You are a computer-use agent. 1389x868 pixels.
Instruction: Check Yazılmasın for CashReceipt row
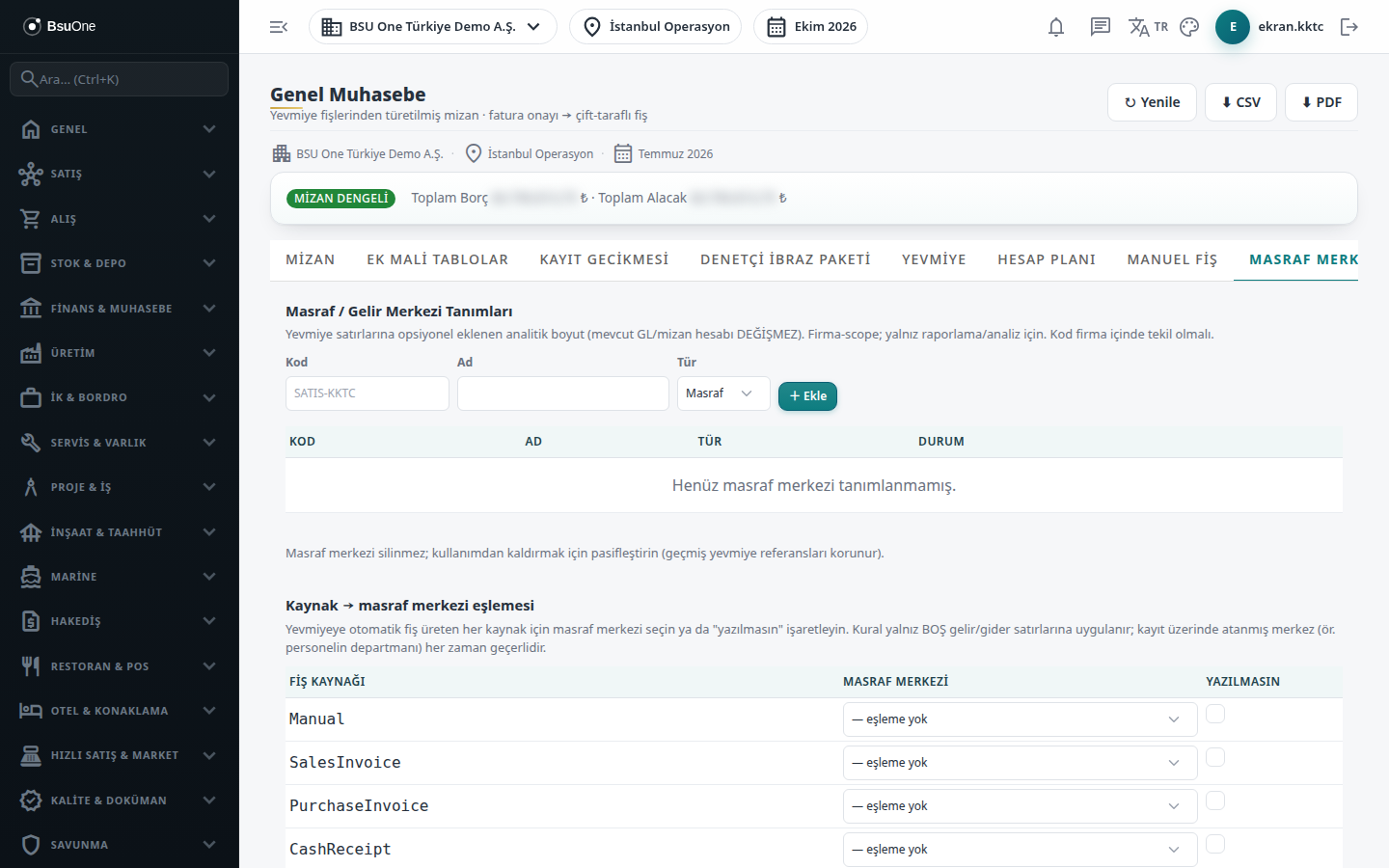[1215, 844]
